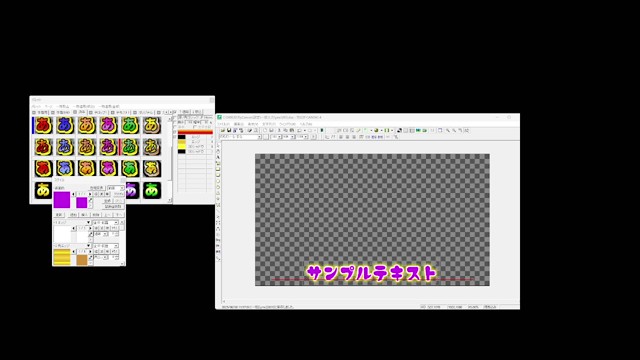Apply the green あ style on a black background
This screenshot has height=360, width=640.
(x=151, y=190)
